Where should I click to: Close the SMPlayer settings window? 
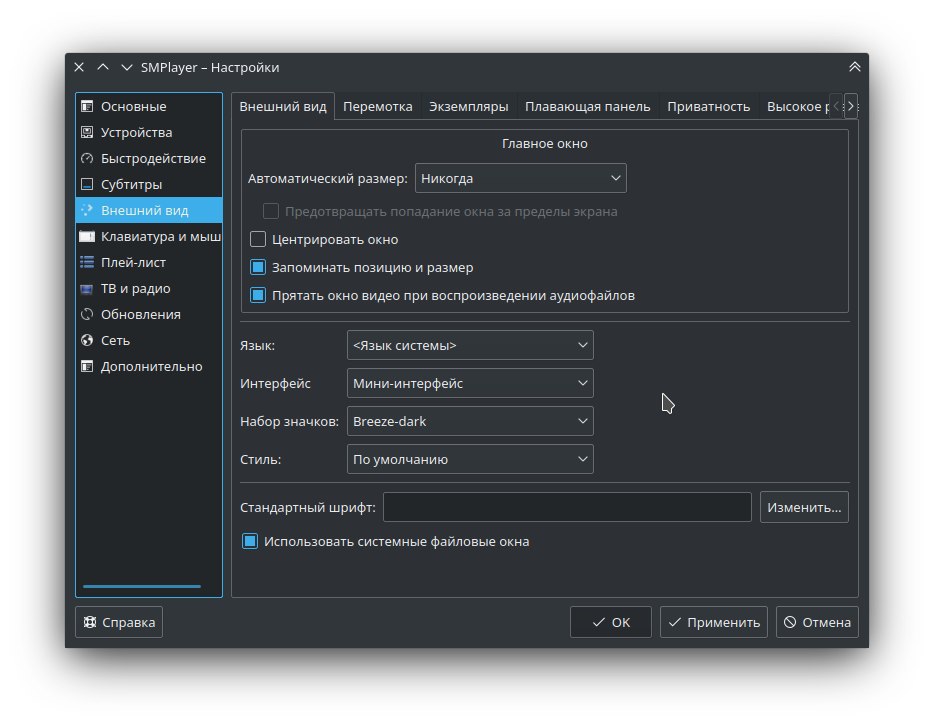click(79, 67)
